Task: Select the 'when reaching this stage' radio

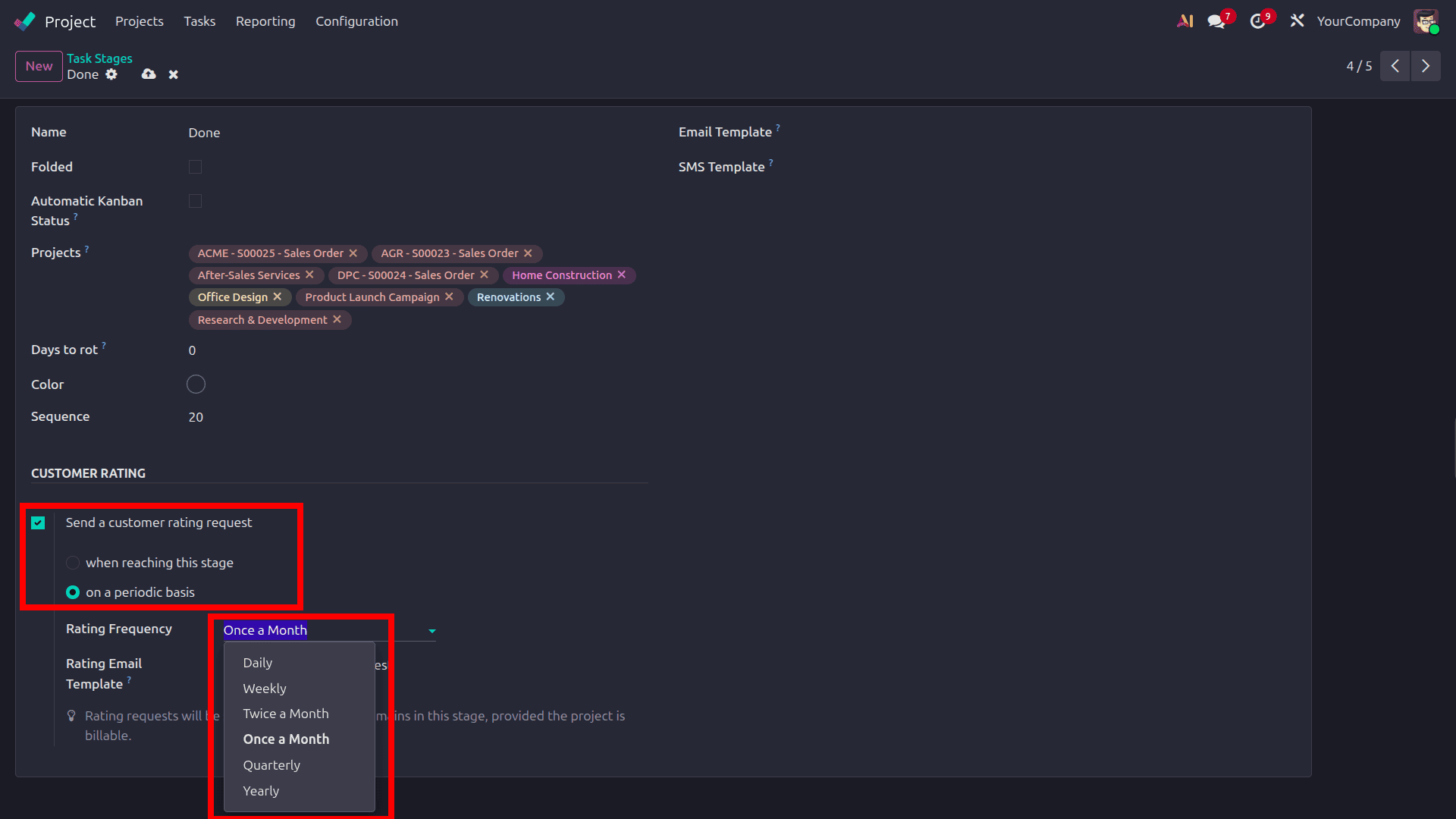Action: click(73, 563)
